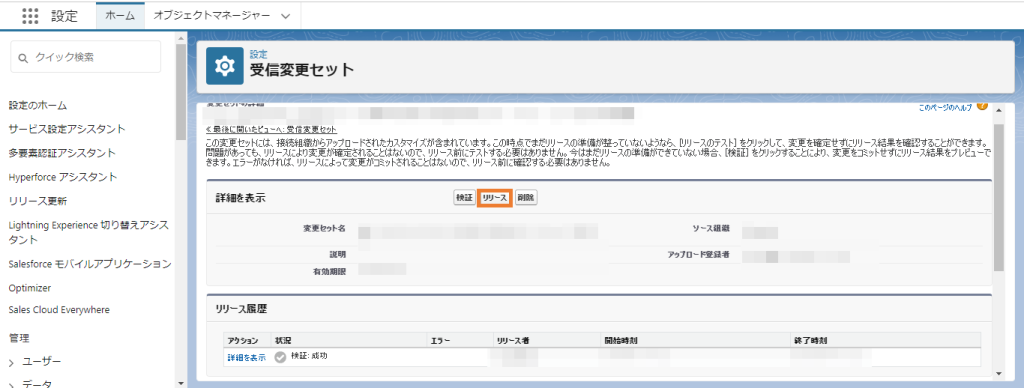Open 多要素認証アシスタント in sidebar

pos(62,153)
